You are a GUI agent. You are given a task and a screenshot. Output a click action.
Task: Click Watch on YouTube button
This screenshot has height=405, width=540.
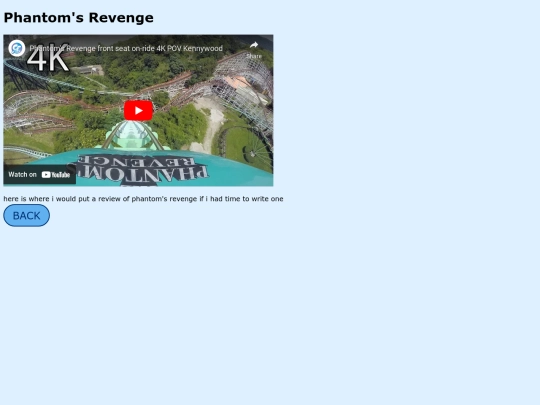39,175
